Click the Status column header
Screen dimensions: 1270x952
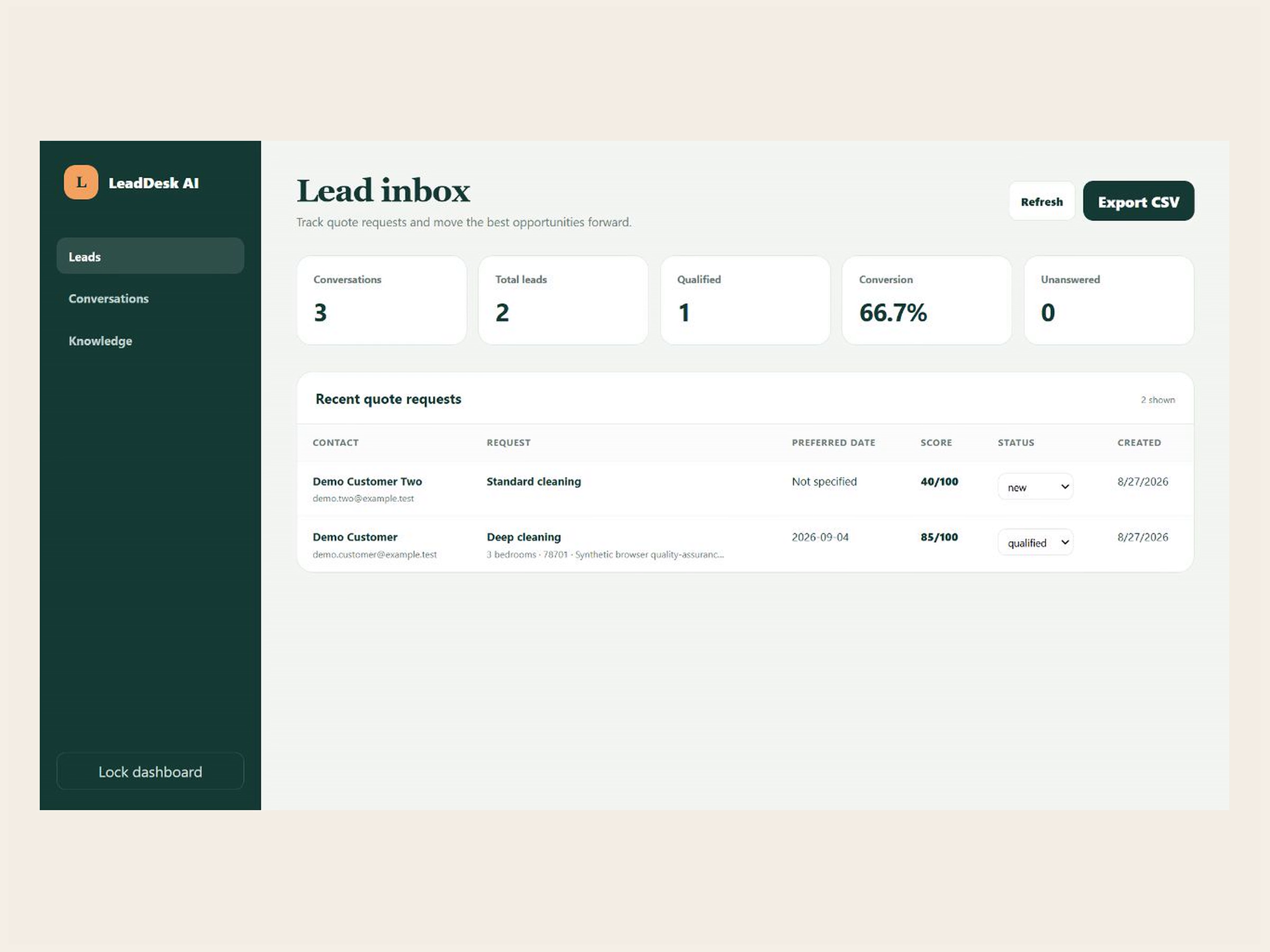point(1016,443)
